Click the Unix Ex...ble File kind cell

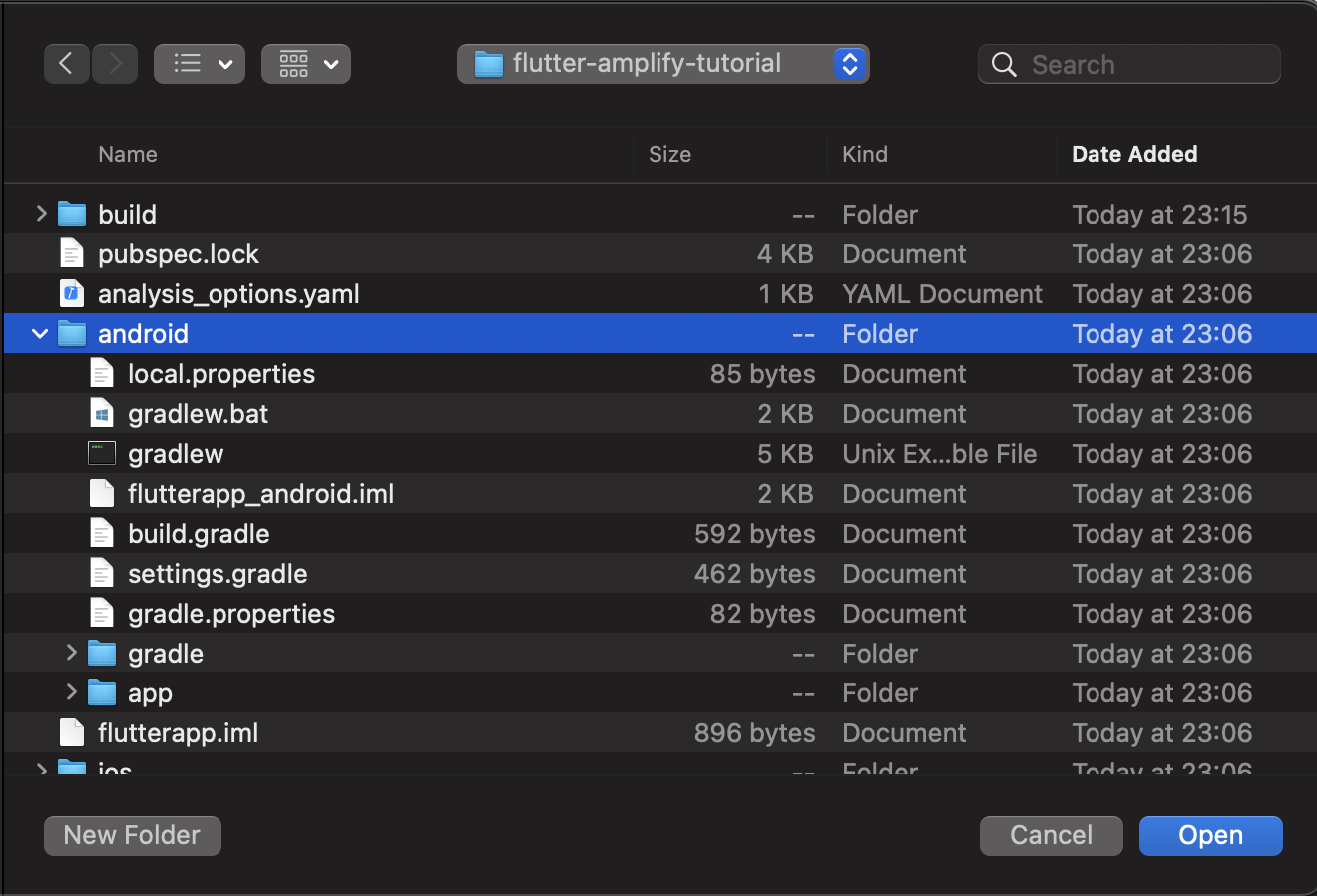click(940, 453)
